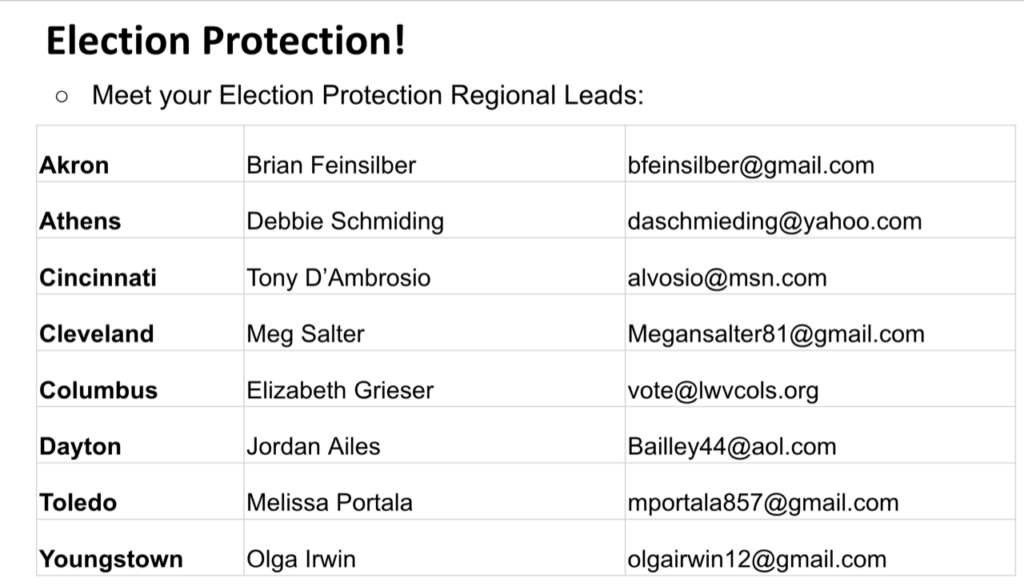Select the Melissa Portala name cell
Screen dimensions: 1024x586
[x=329, y=502]
